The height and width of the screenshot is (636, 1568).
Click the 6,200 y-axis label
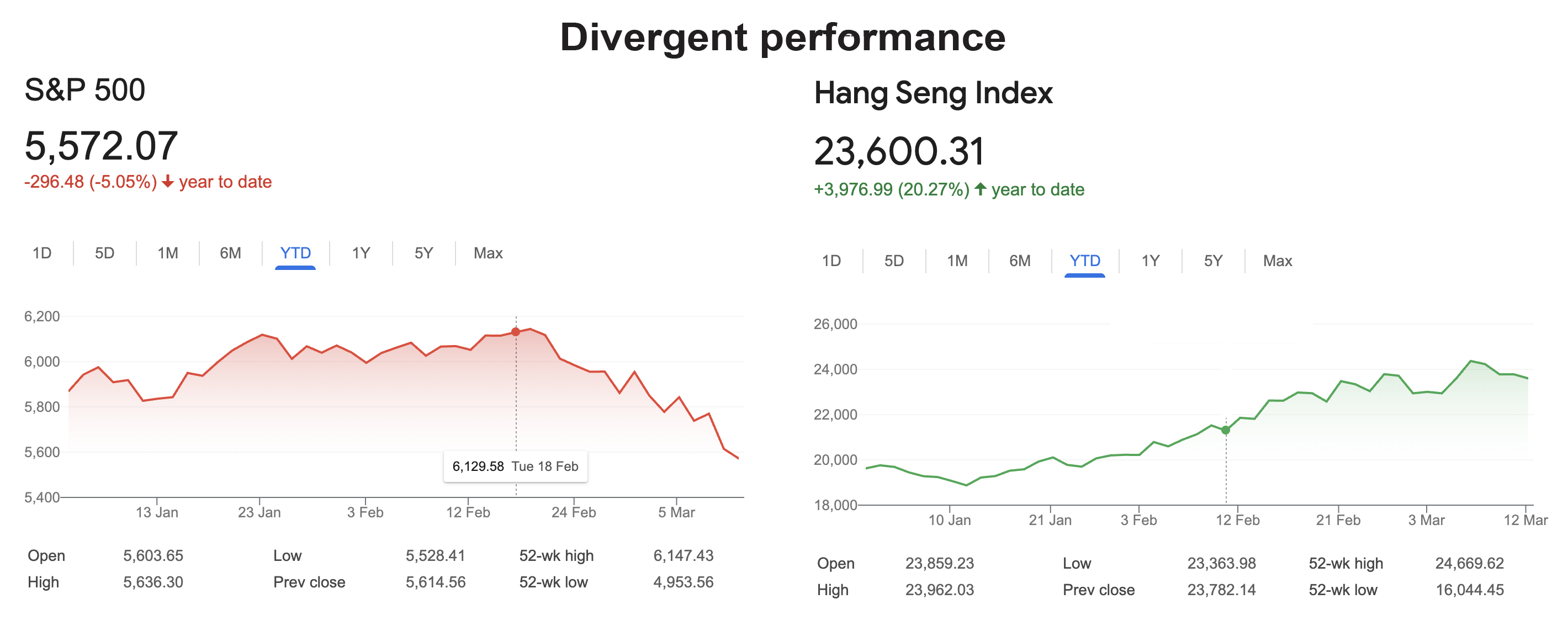[x=42, y=316]
